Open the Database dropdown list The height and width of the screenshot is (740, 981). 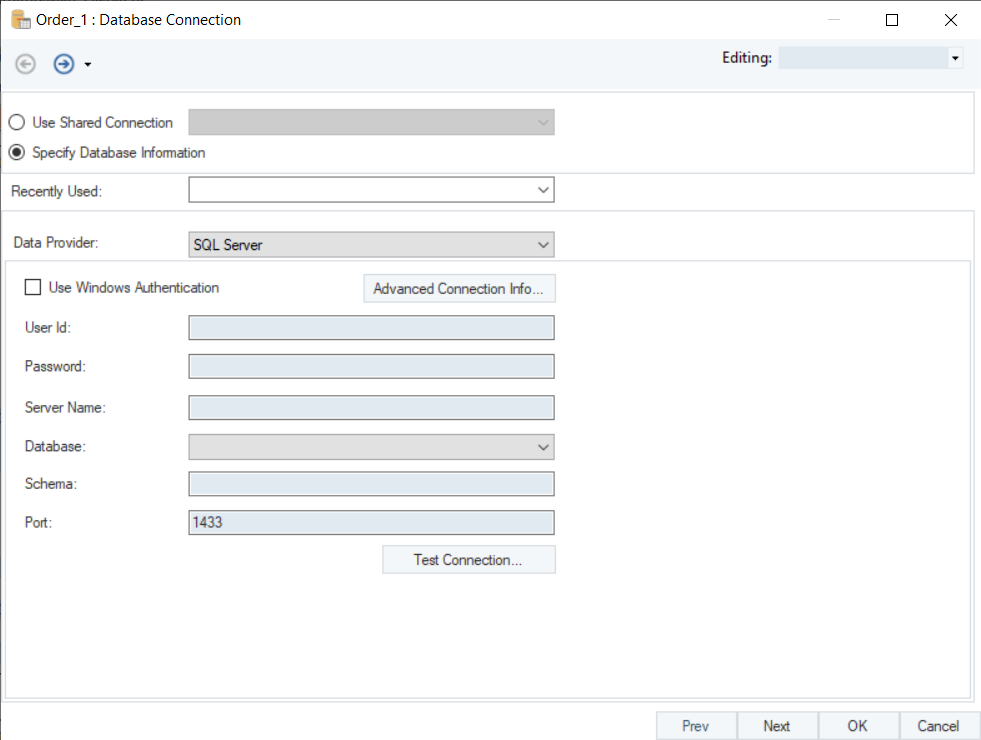pos(543,446)
